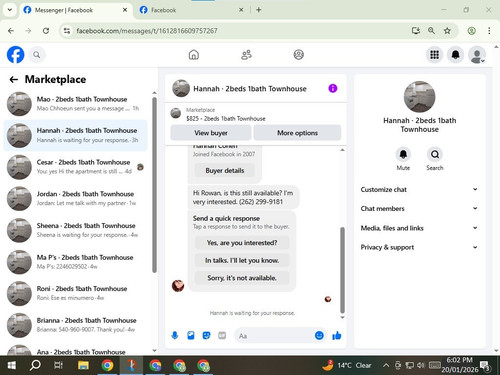
Task: Expand the Customize chat section
Action: 419,189
